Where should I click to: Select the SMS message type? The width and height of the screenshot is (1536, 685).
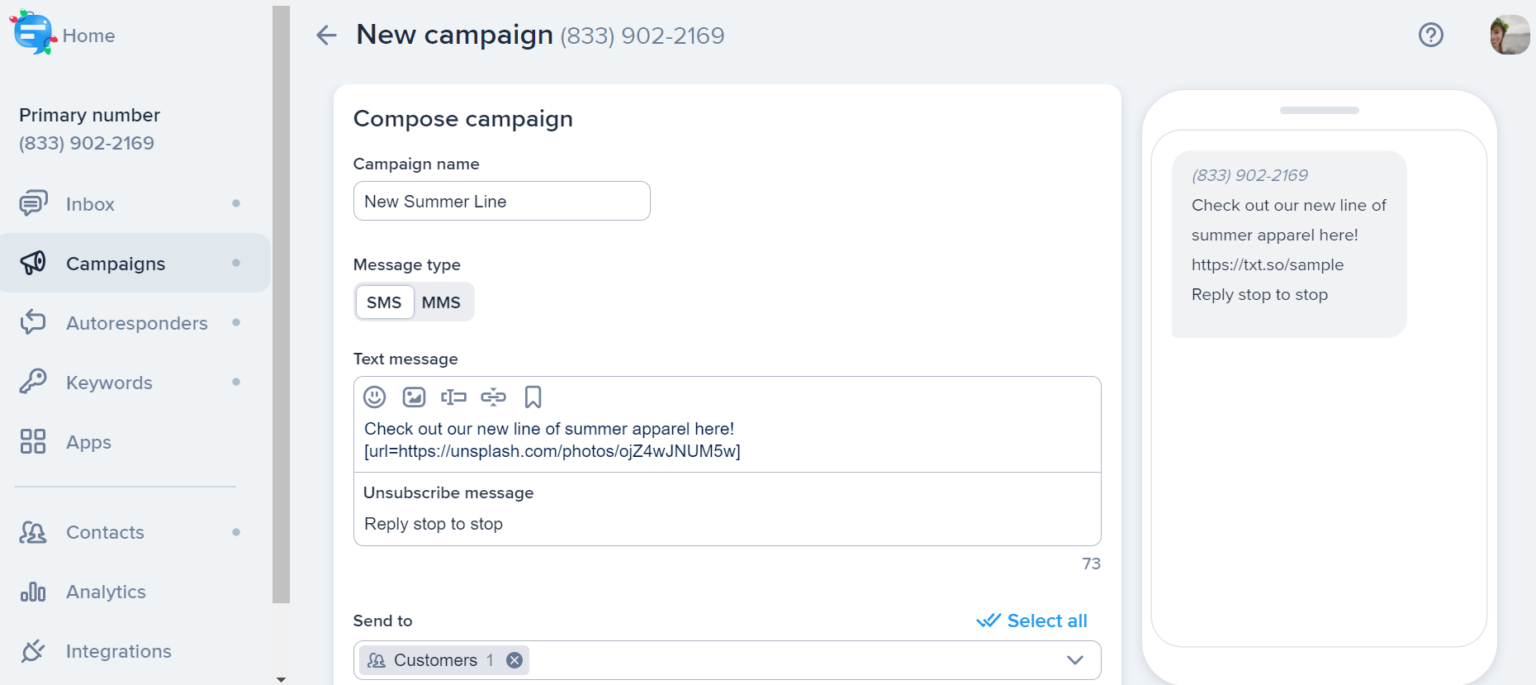coord(384,302)
